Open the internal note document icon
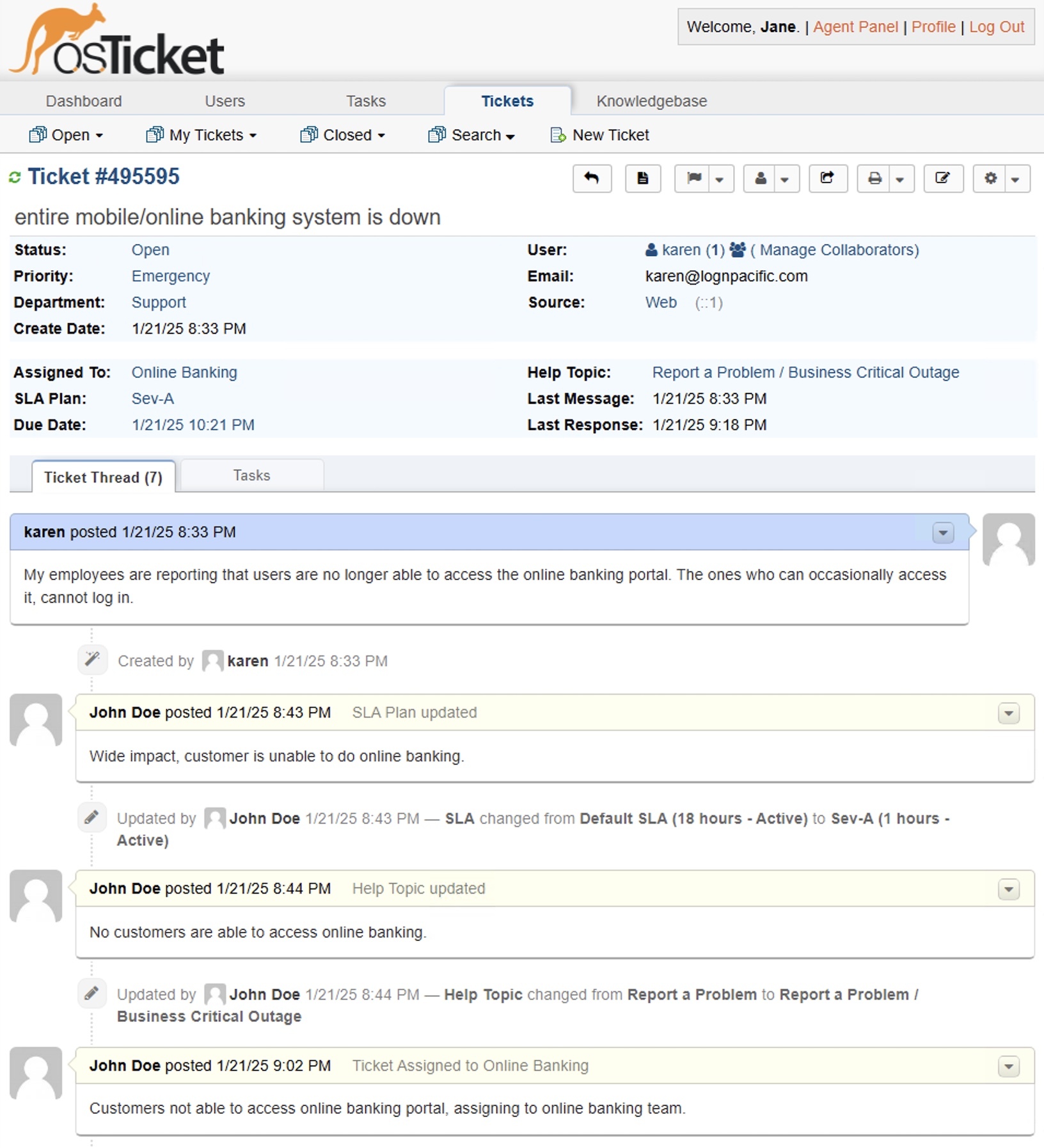This screenshot has width=1044, height=1148. point(642,179)
